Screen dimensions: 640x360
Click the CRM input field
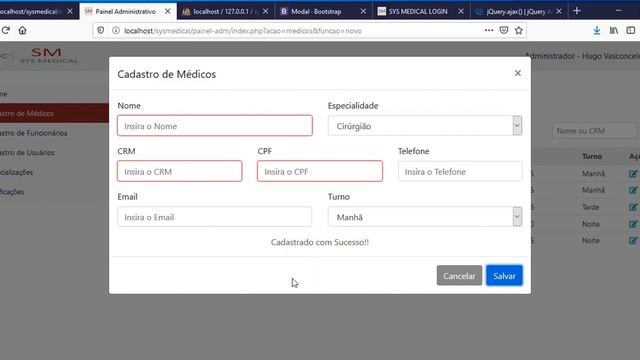pyautogui.click(x=180, y=171)
